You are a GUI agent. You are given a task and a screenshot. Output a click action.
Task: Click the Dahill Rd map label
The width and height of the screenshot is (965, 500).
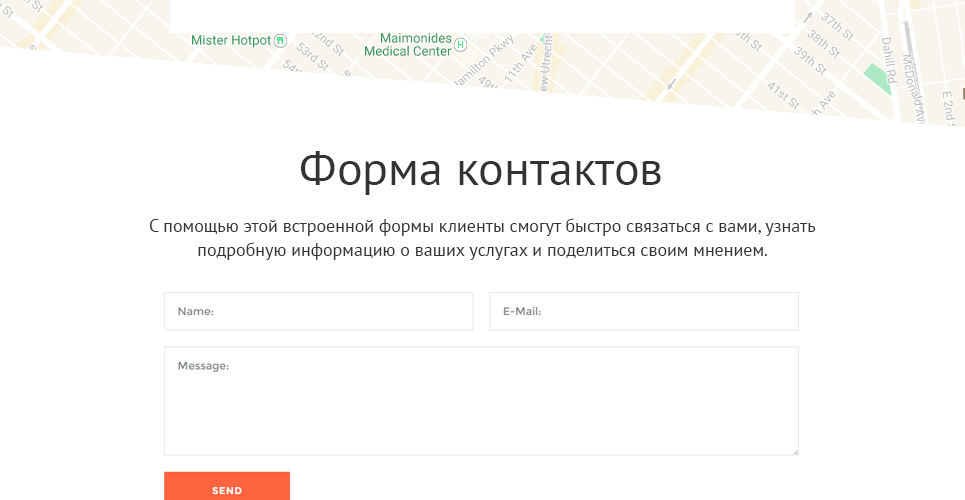coord(887,60)
